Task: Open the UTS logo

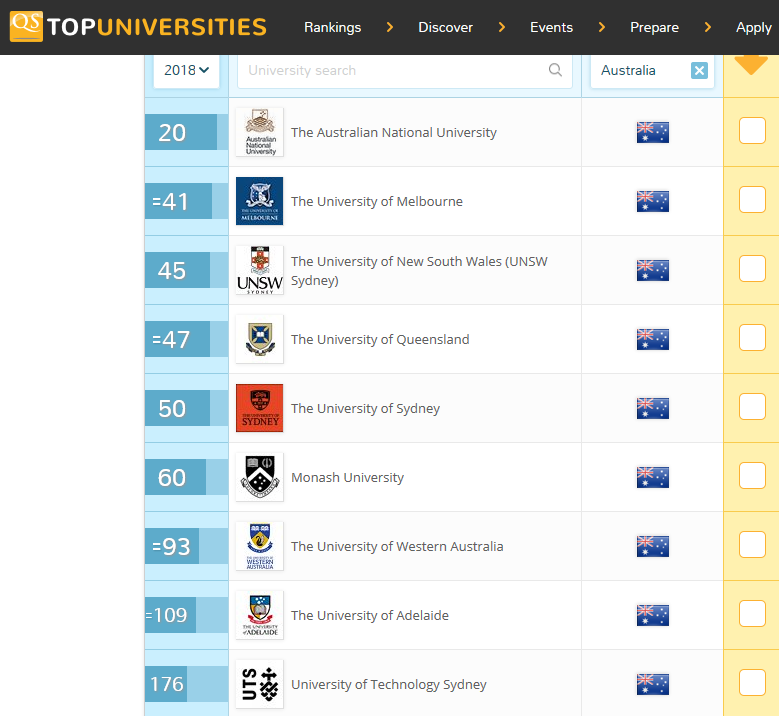Action: (259, 684)
